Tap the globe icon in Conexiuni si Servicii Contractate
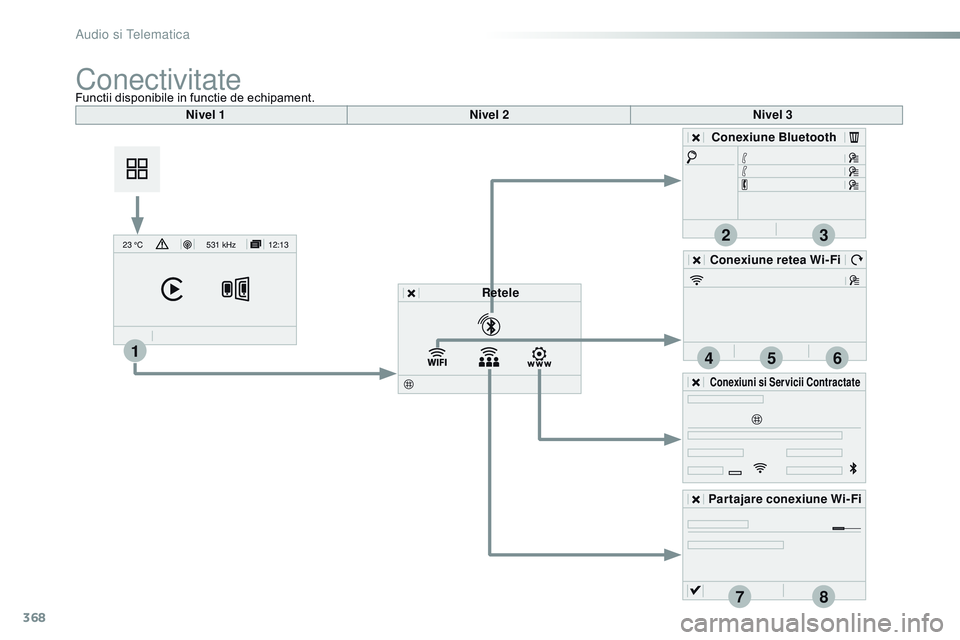The height and width of the screenshot is (640, 960). [757, 420]
